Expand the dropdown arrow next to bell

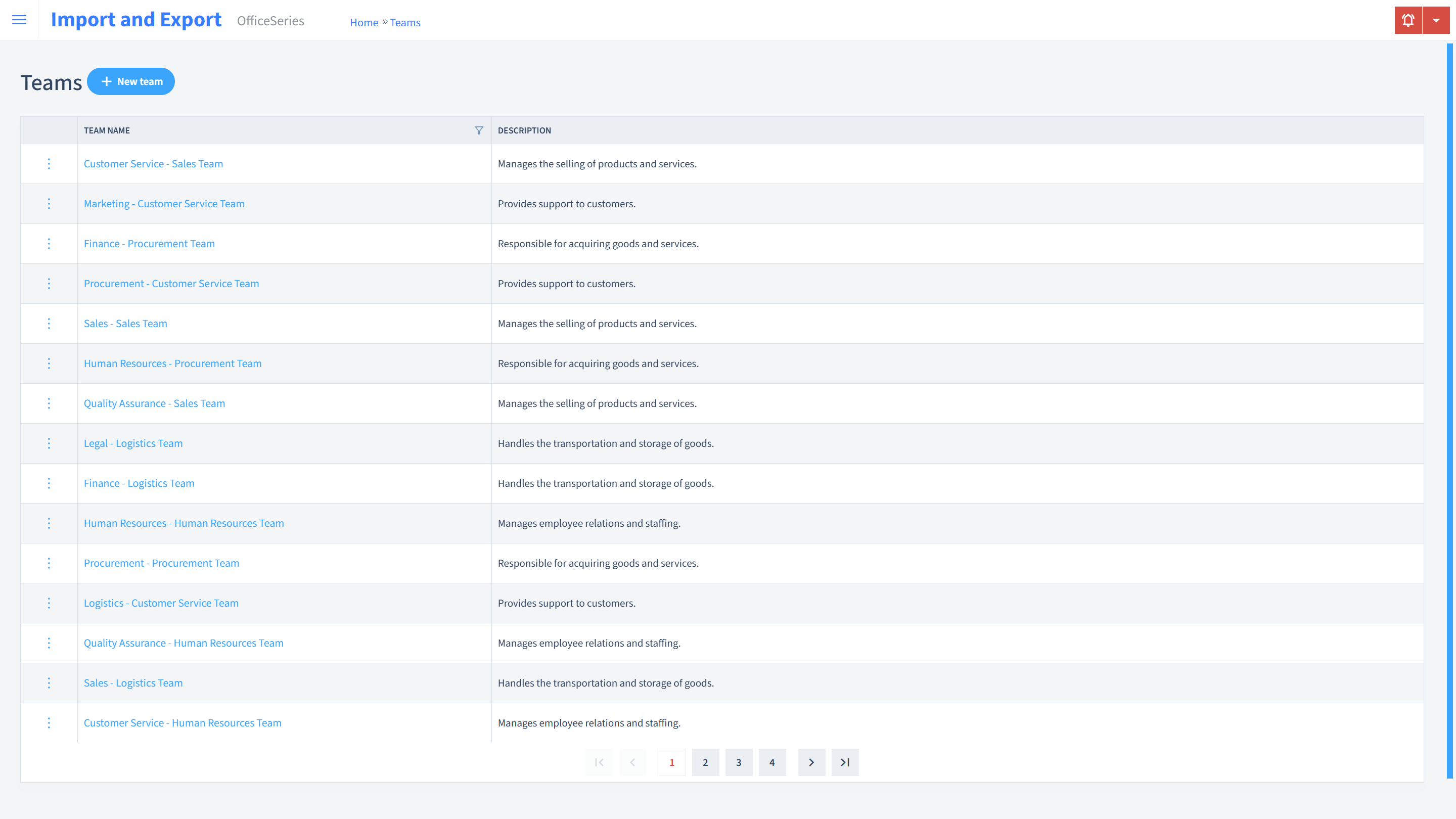(x=1436, y=20)
